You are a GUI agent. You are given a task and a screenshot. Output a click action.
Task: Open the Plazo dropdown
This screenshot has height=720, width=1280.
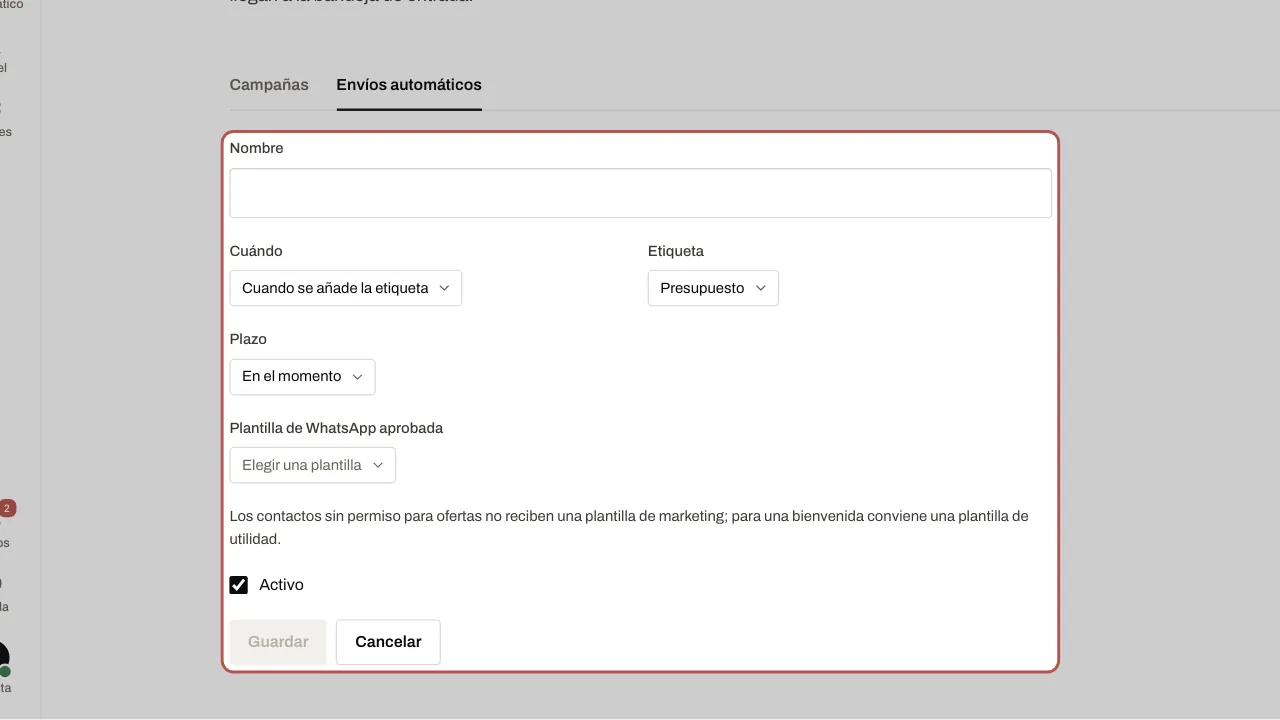pyautogui.click(x=302, y=377)
